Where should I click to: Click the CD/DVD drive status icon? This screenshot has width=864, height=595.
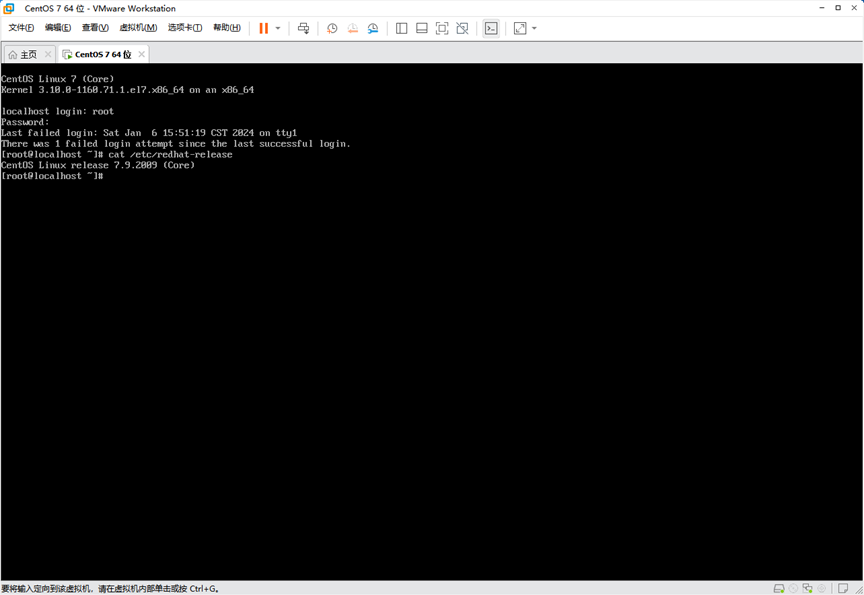pos(793,588)
